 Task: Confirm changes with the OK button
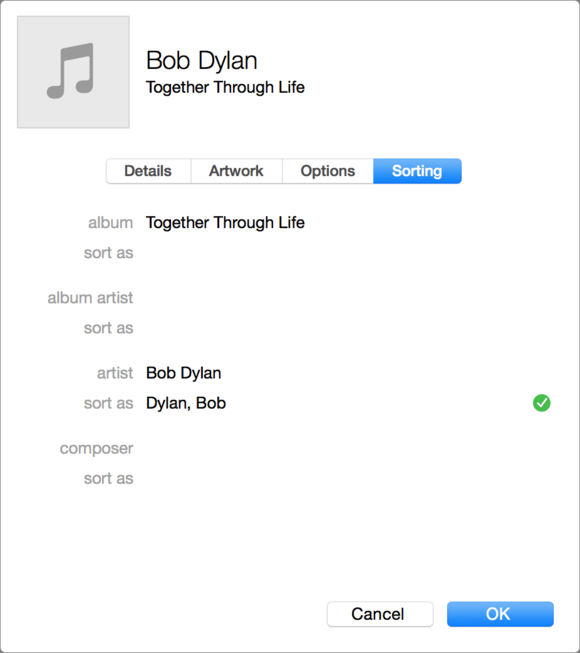[500, 614]
